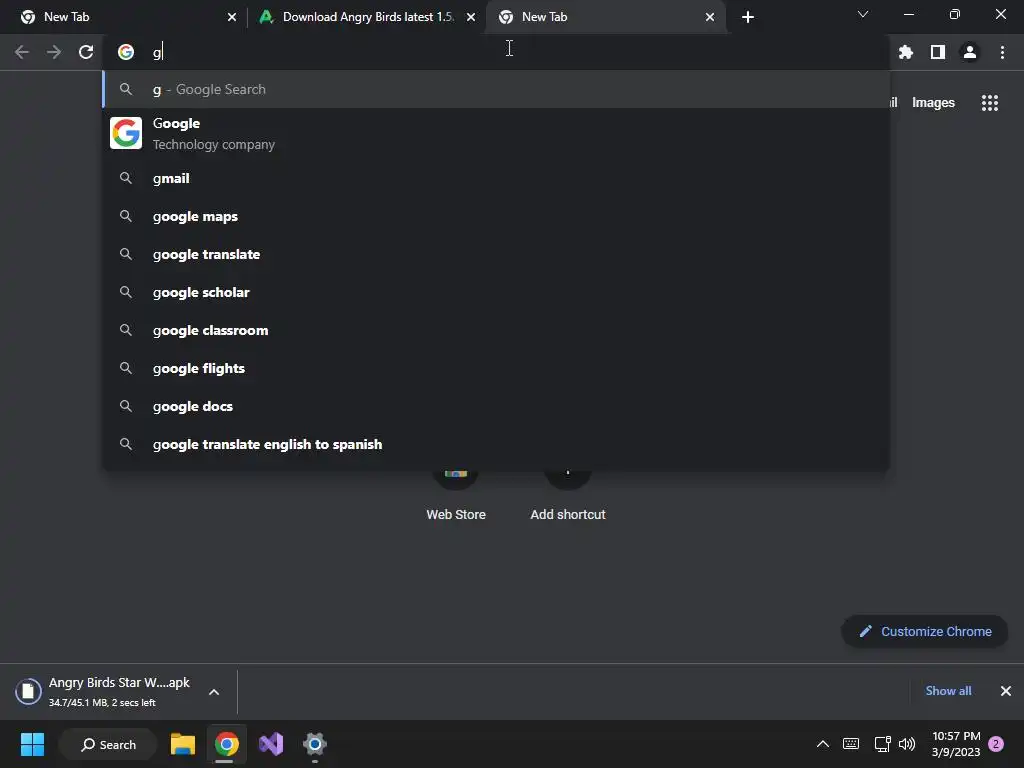Pick google translate english to spanish
The width and height of the screenshot is (1024, 768).
pos(496,444)
